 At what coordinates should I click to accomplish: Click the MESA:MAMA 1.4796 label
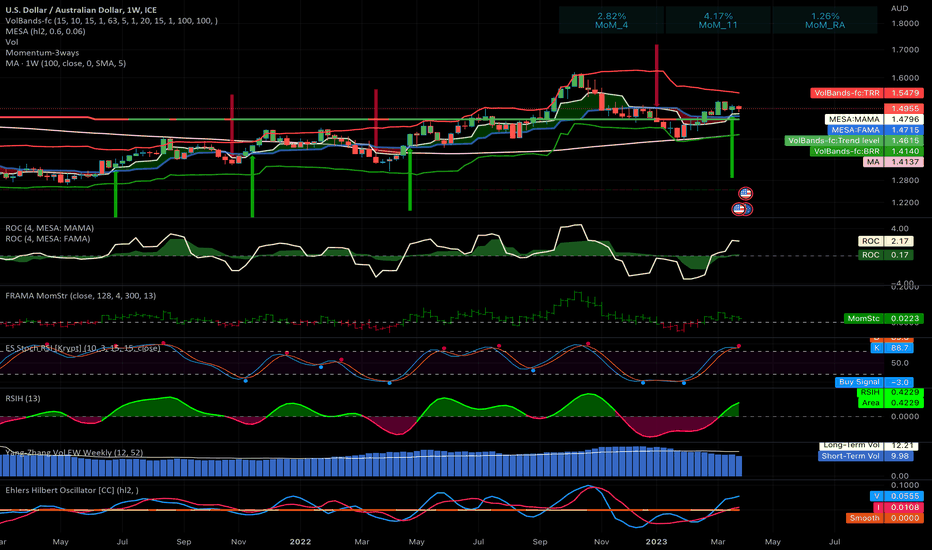(x=874, y=120)
